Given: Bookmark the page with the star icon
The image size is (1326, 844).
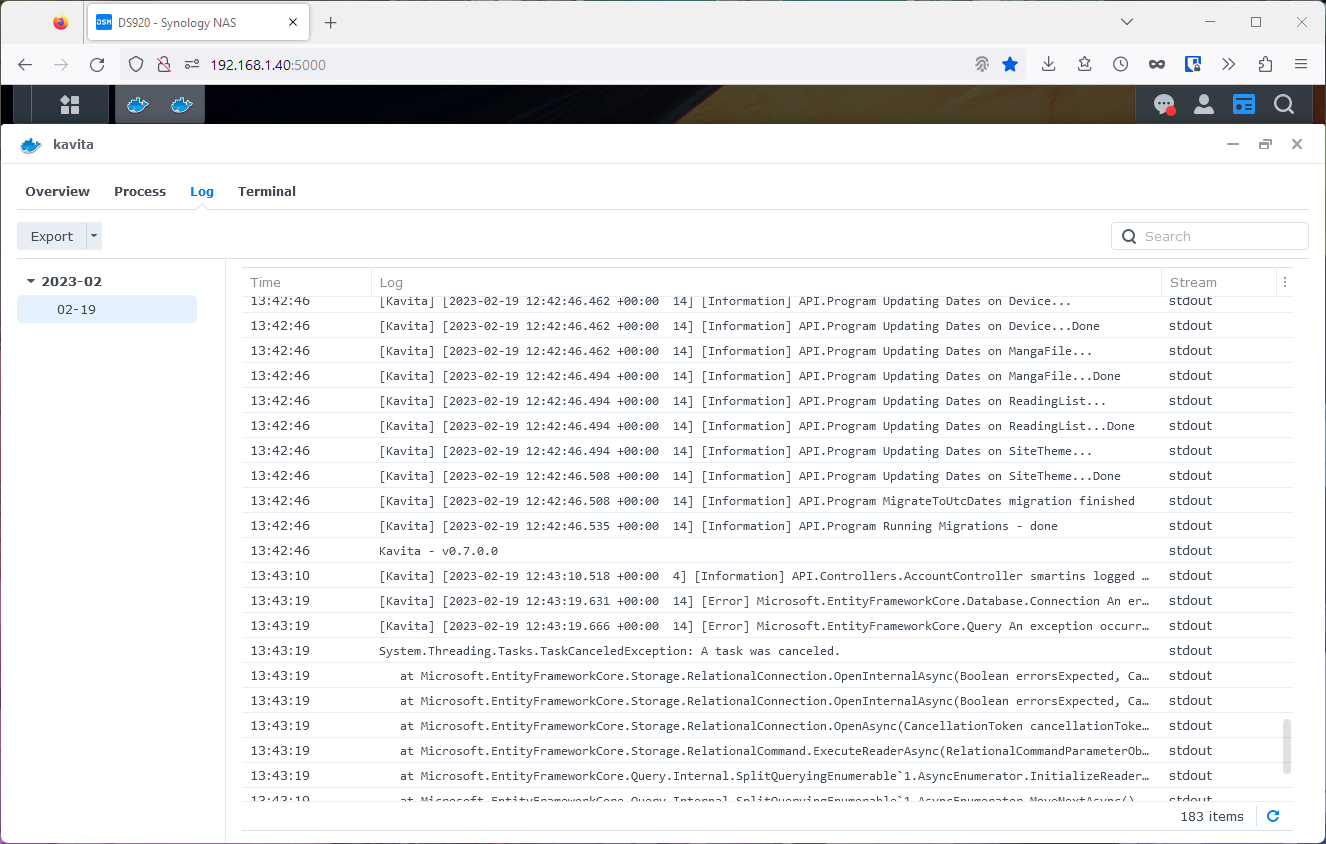Looking at the screenshot, I should (1010, 63).
